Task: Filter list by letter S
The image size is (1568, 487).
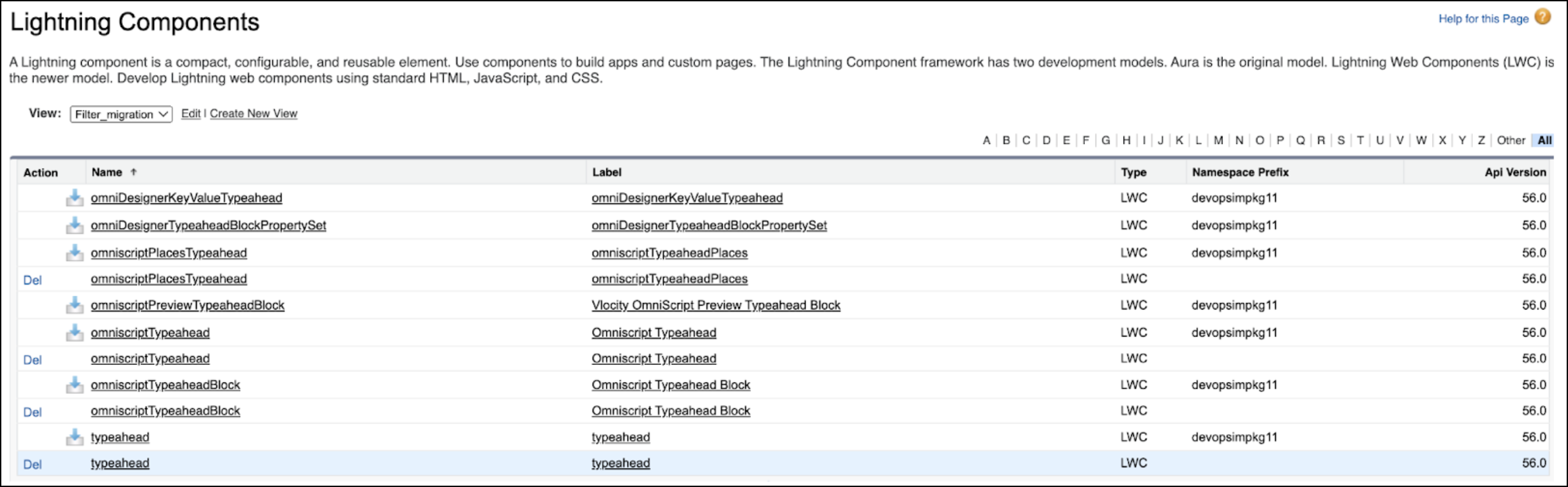Action: coord(1341,141)
